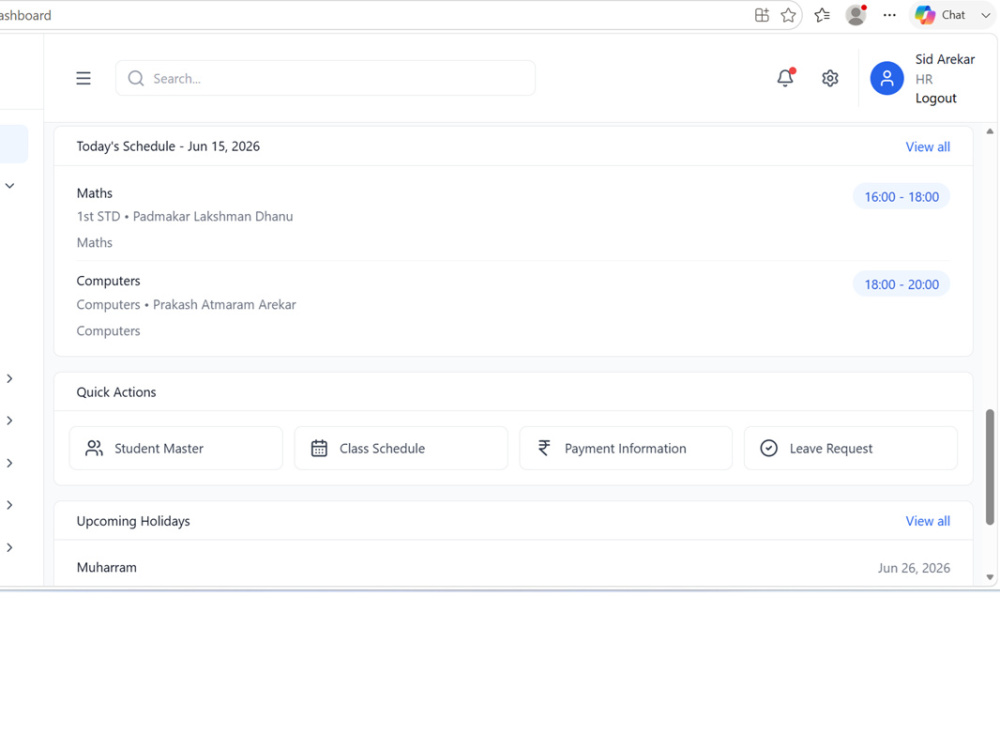Open the hamburger menu icon
The width and height of the screenshot is (1000, 750).
click(83, 78)
